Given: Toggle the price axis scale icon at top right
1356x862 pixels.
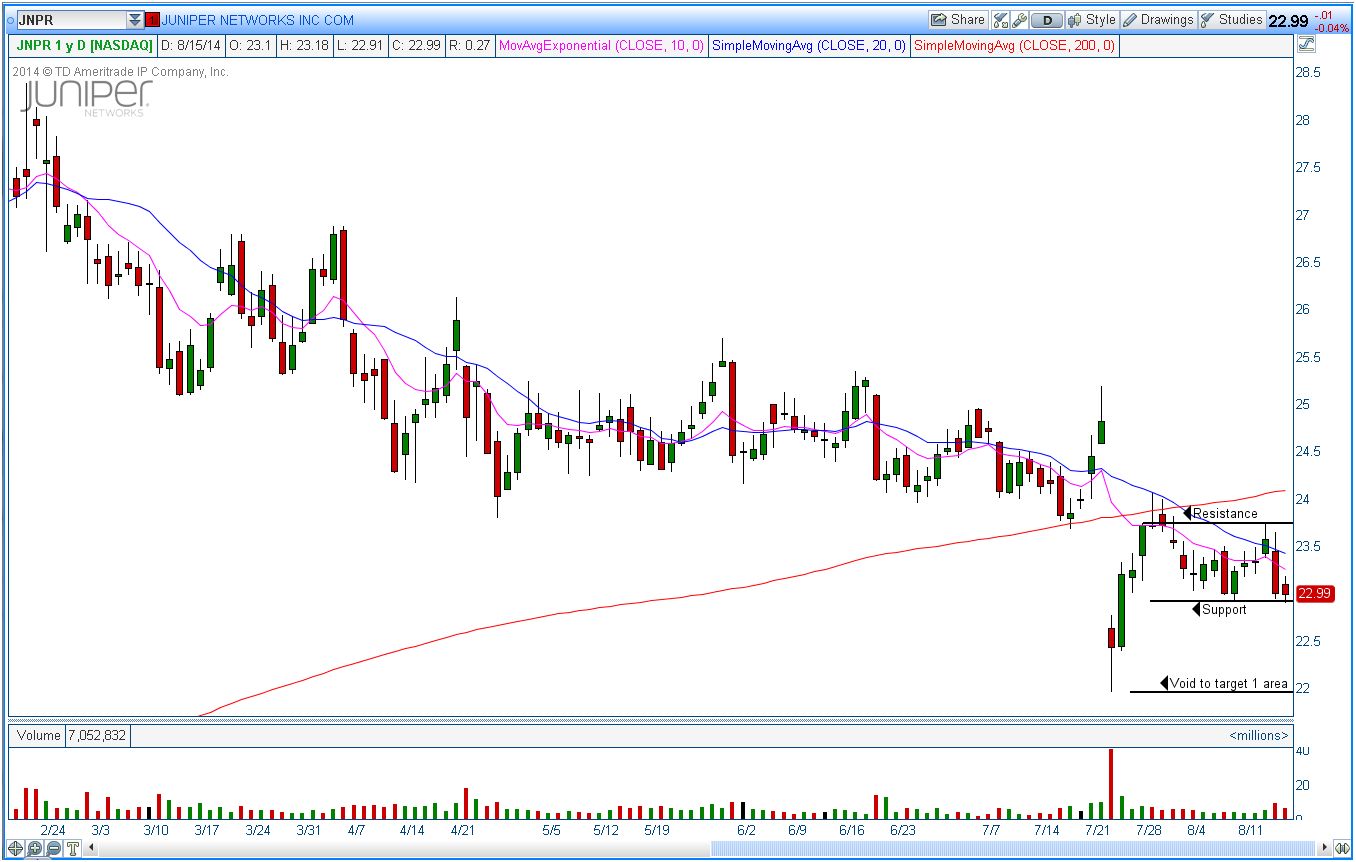Looking at the screenshot, I should pyautogui.click(x=1305, y=44).
